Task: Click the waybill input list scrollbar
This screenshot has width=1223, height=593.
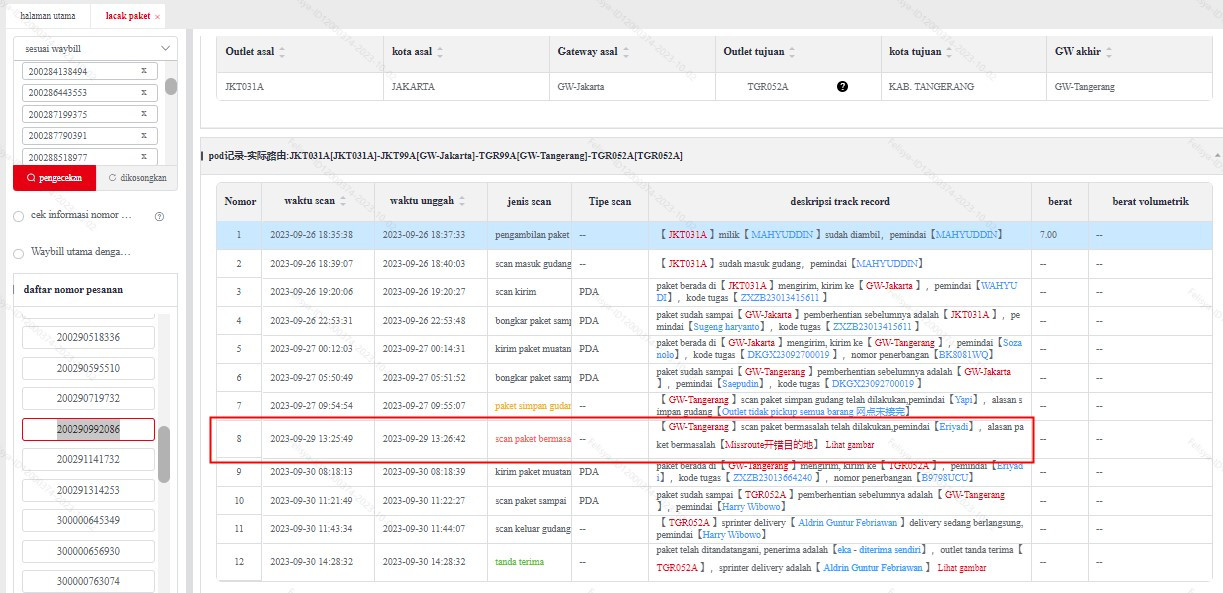Action: tap(171, 86)
